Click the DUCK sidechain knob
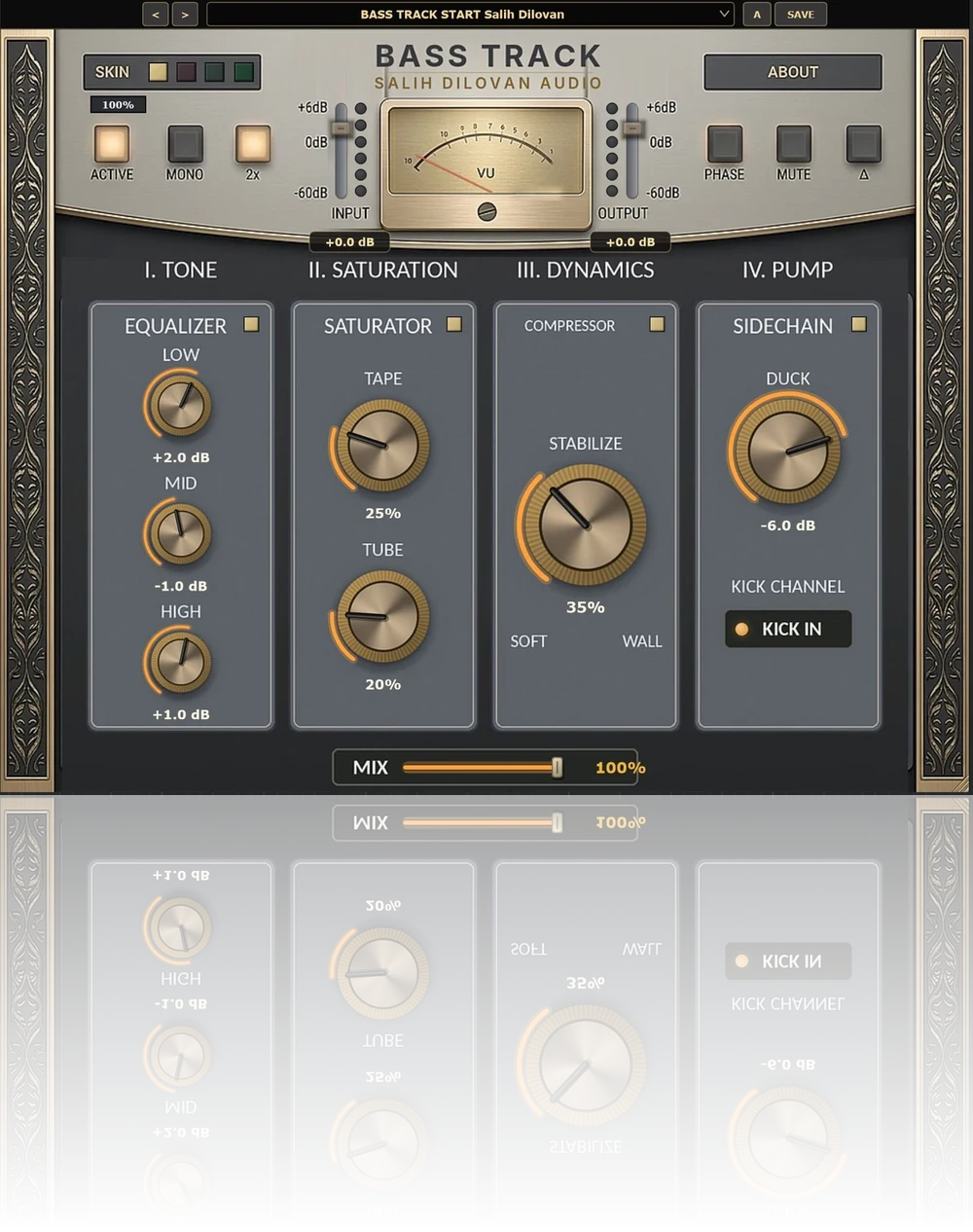973x1232 pixels. coord(787,450)
